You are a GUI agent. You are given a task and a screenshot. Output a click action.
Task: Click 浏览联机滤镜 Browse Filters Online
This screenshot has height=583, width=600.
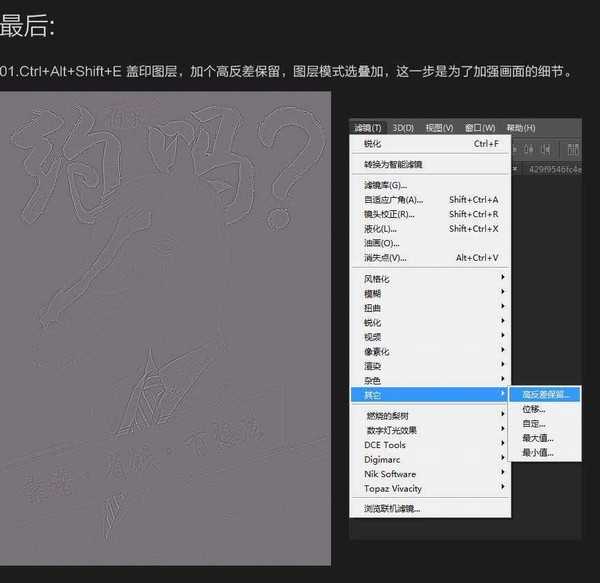392,509
